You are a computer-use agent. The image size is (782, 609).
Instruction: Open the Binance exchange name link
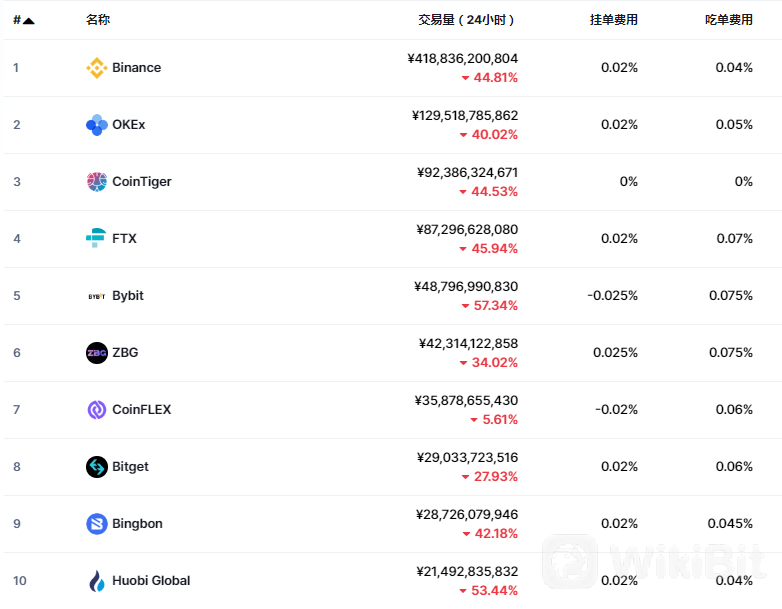pyautogui.click(x=137, y=68)
